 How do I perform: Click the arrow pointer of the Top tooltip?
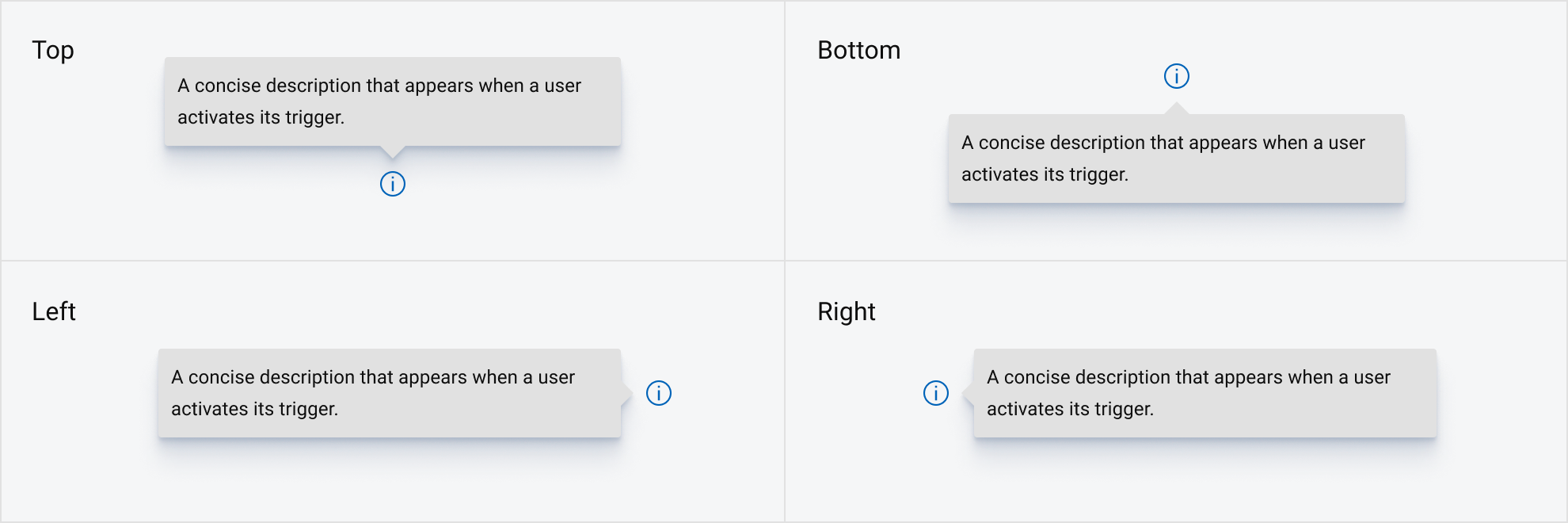[391, 153]
